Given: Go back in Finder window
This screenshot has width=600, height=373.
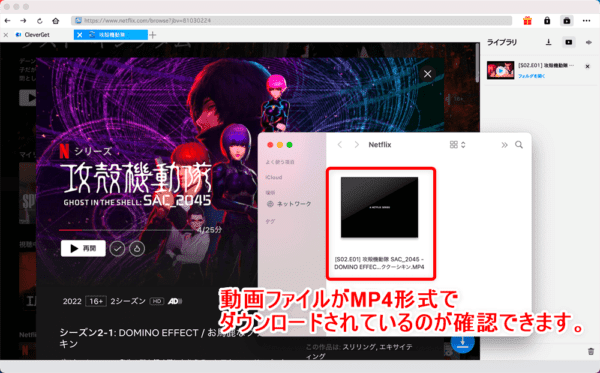Looking at the screenshot, I should pyautogui.click(x=340, y=145).
